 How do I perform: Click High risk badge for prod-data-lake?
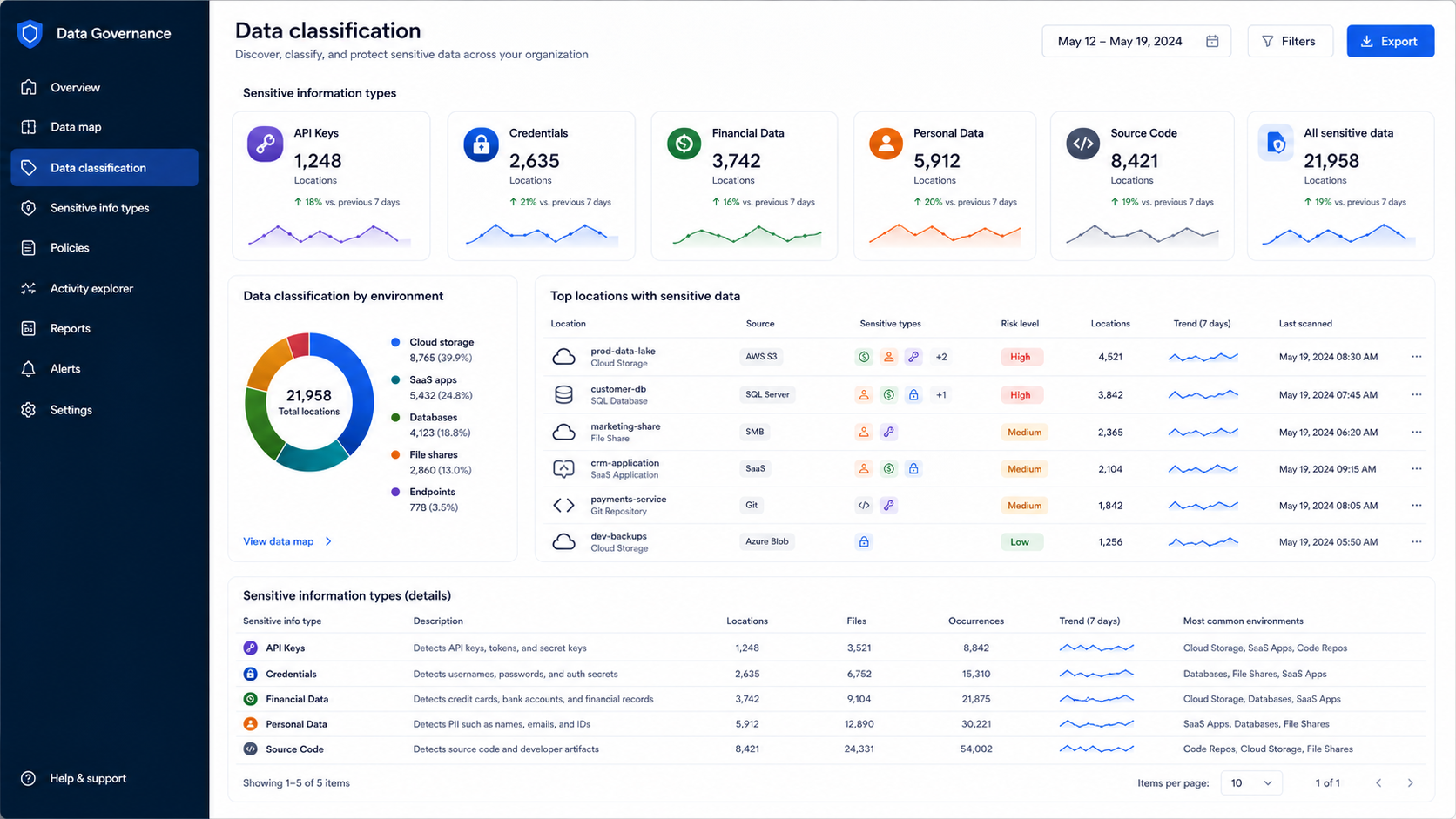1021,357
